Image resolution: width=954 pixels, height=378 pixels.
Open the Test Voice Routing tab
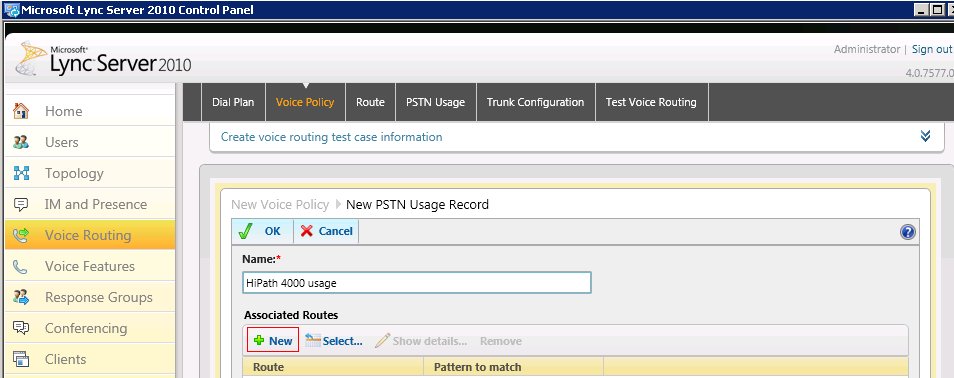(651, 102)
